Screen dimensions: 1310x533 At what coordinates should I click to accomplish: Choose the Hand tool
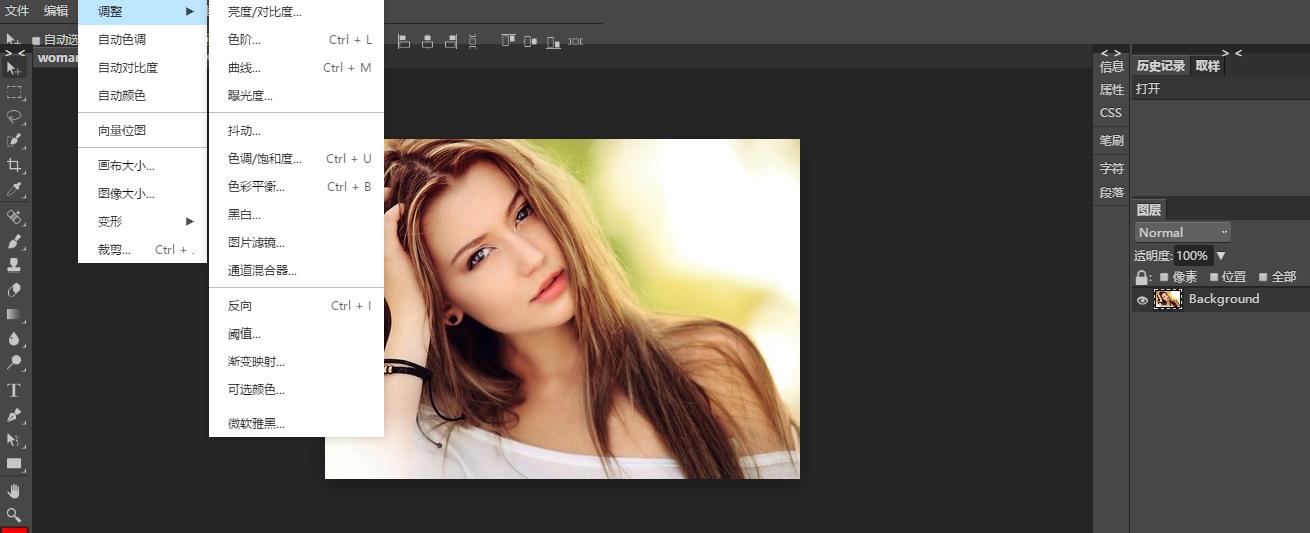tap(14, 490)
